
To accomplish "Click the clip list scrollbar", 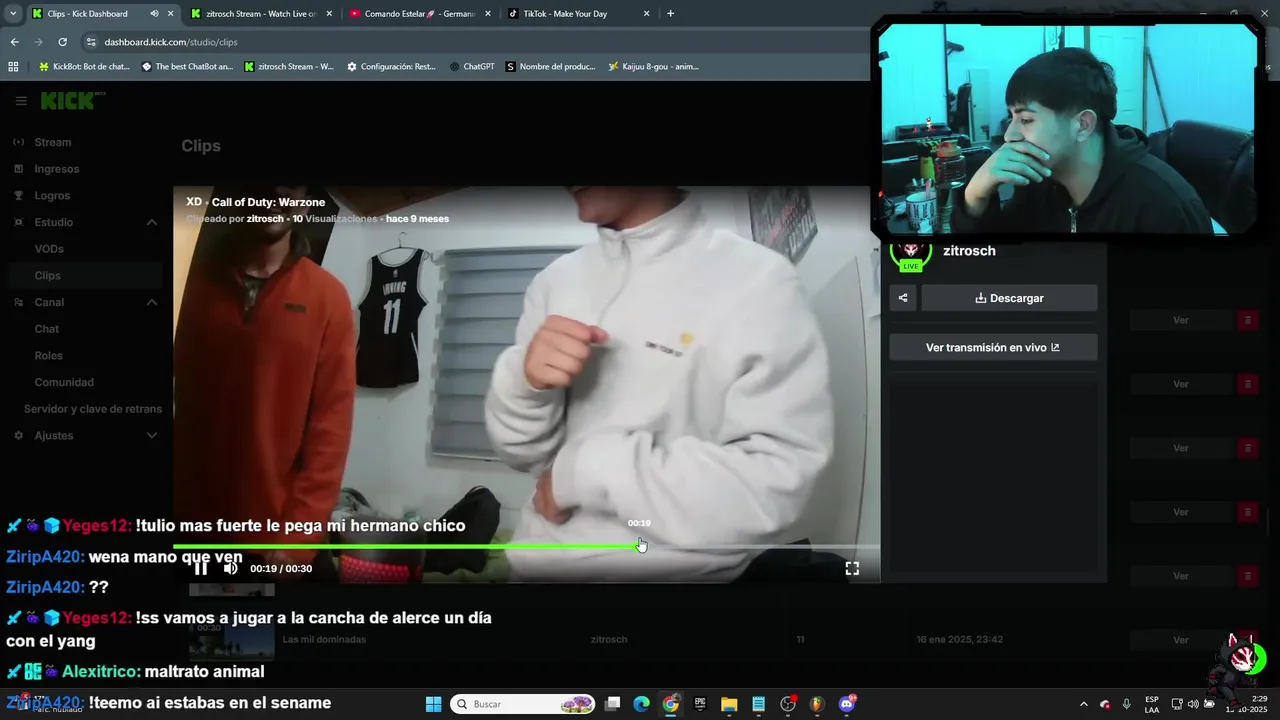I will point(1268,520).
